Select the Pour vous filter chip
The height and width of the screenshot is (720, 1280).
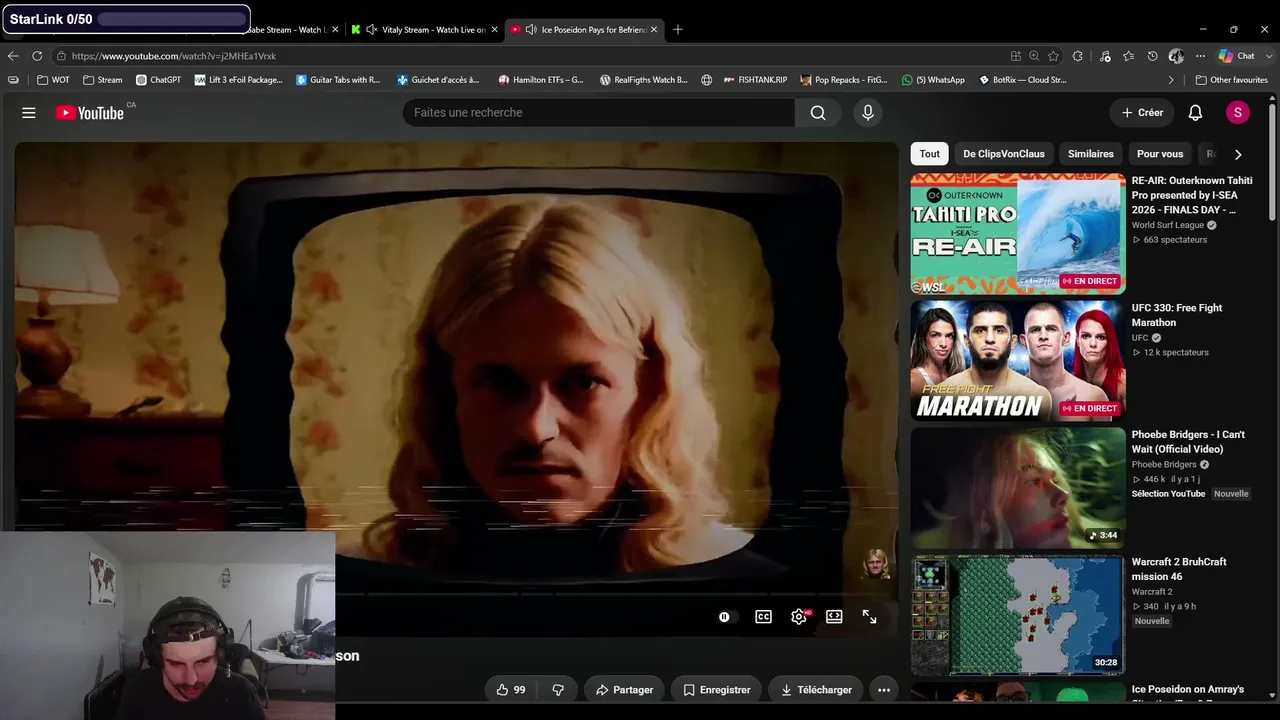1160,154
